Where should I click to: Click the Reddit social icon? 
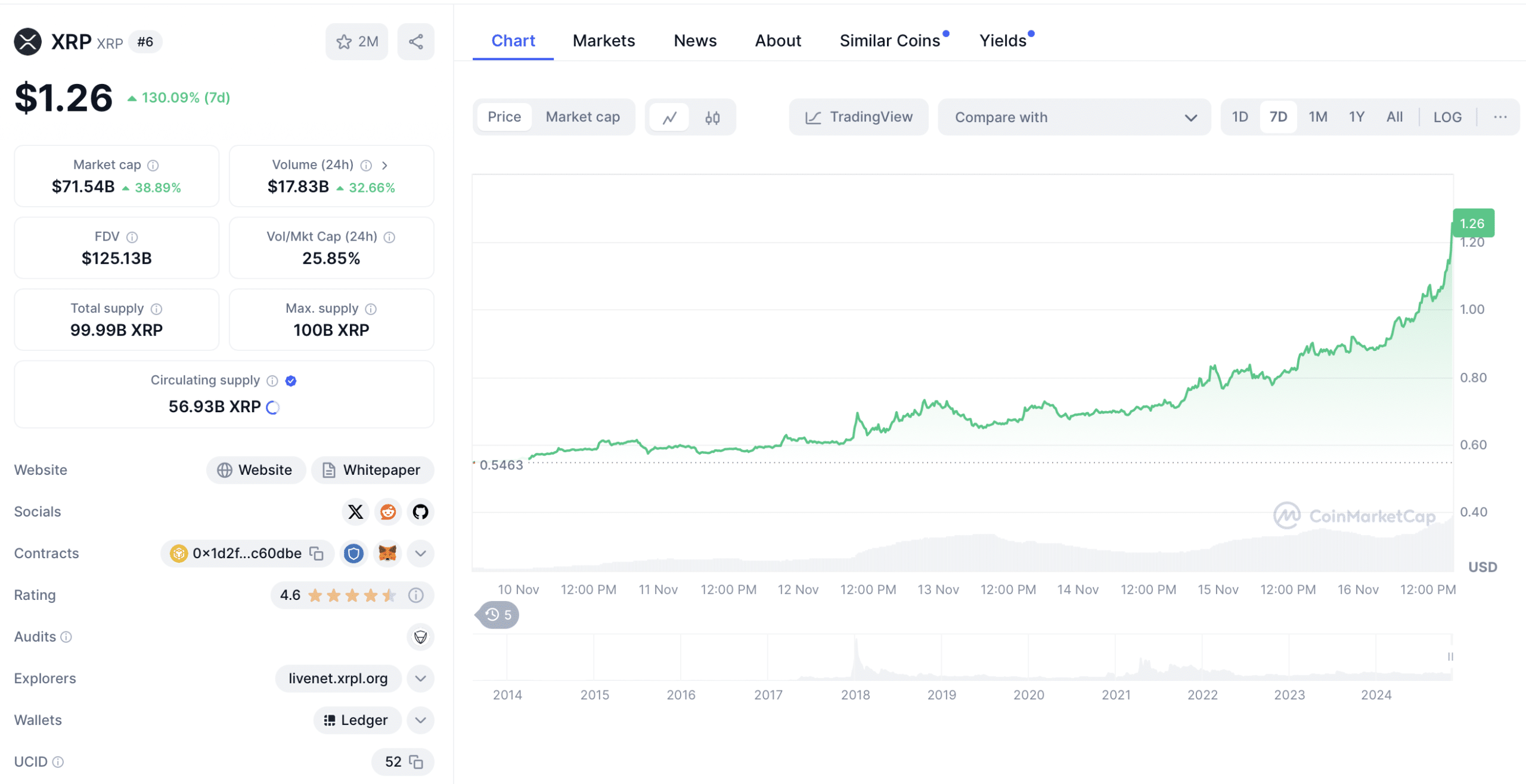[386, 511]
